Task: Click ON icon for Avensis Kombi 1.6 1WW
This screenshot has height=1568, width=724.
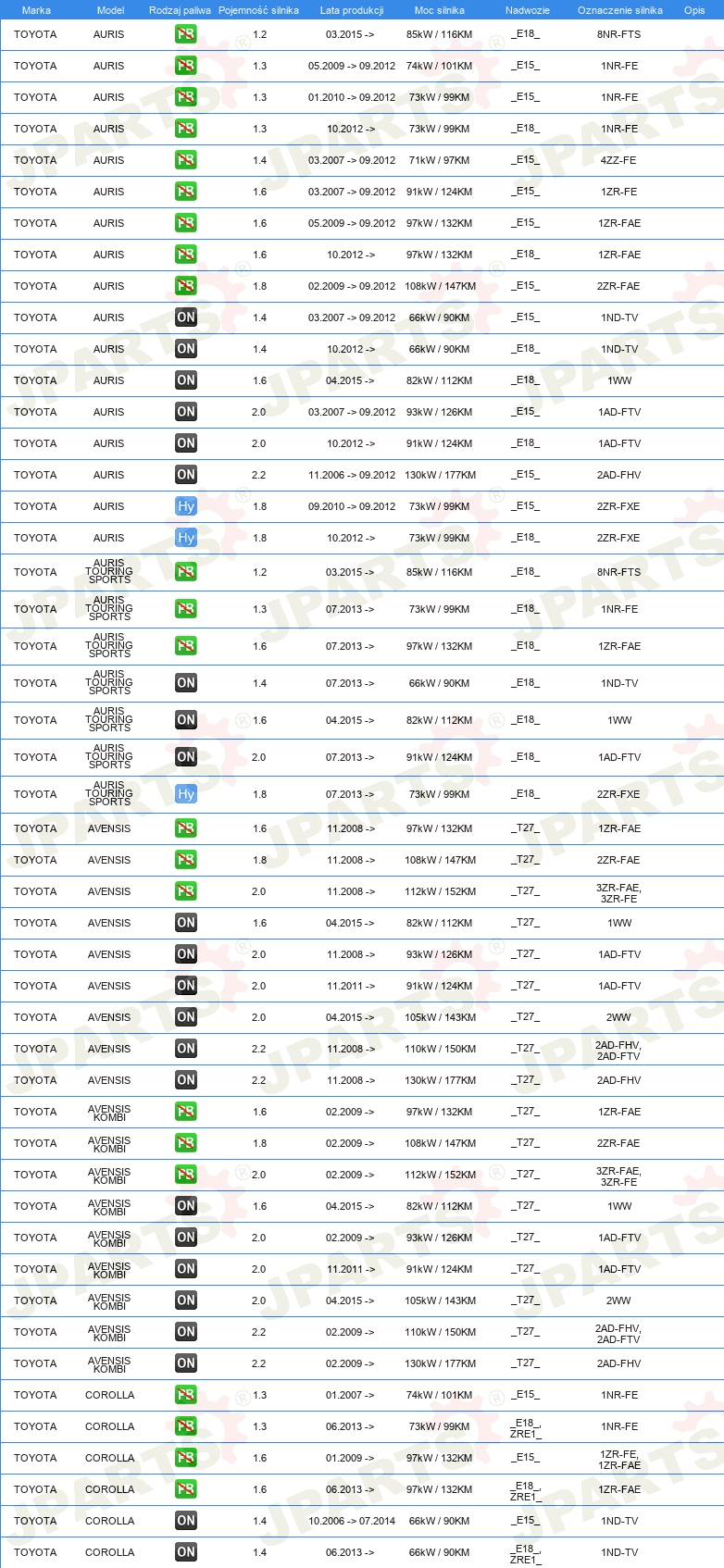Action: point(186,1206)
